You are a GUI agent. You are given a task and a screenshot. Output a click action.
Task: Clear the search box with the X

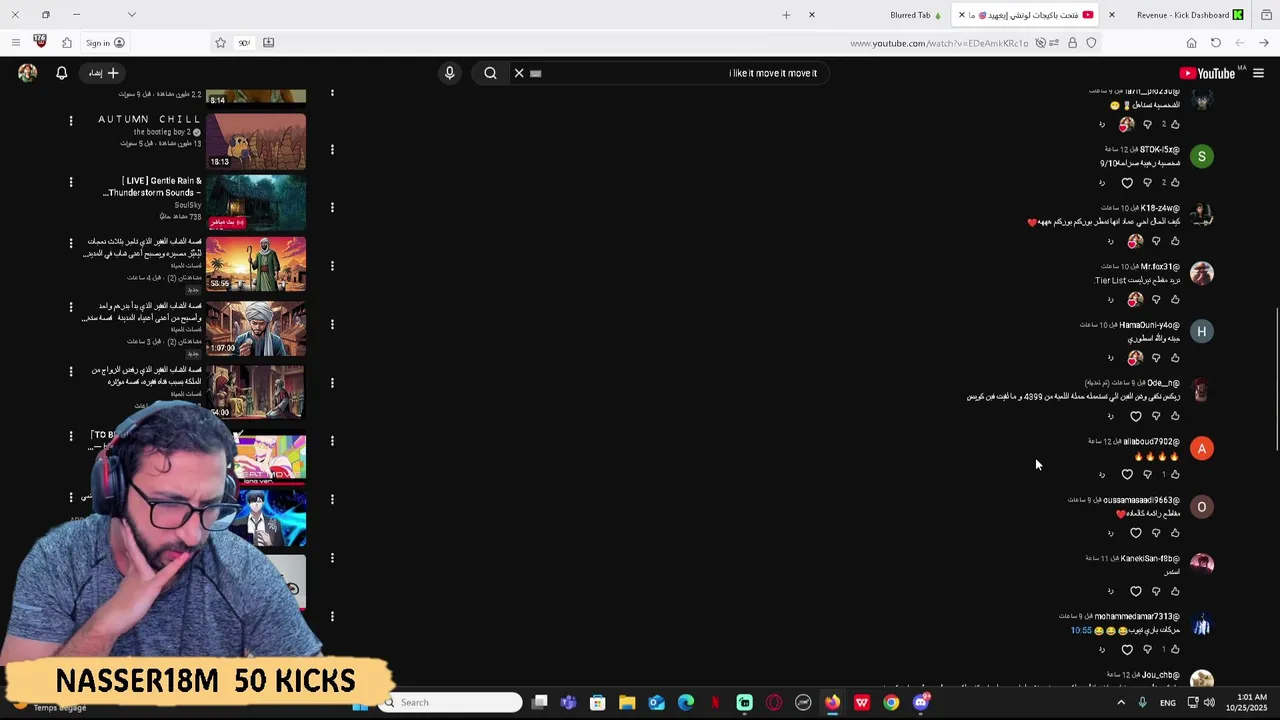(519, 73)
